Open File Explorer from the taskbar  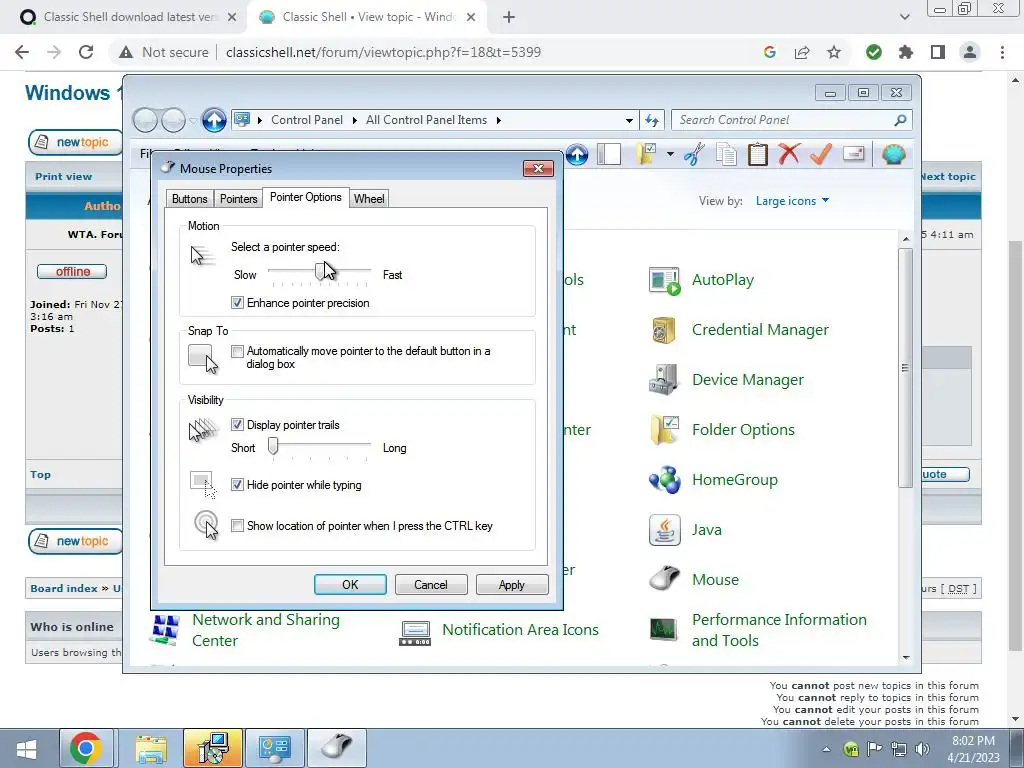point(151,748)
